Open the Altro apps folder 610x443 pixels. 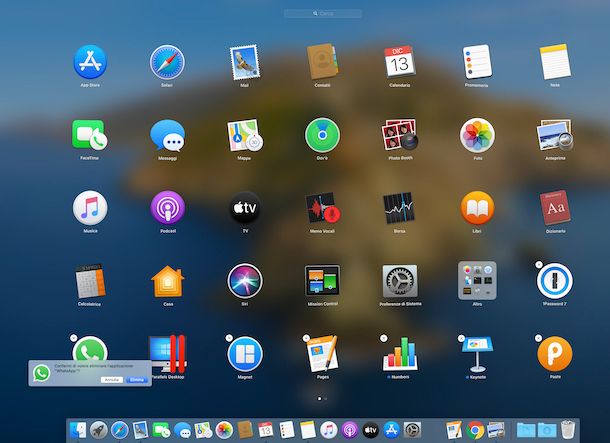point(477,280)
